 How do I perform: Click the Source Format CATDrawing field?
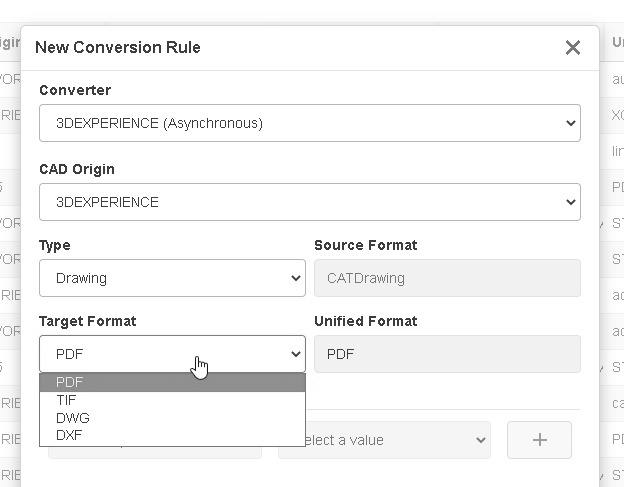447,278
